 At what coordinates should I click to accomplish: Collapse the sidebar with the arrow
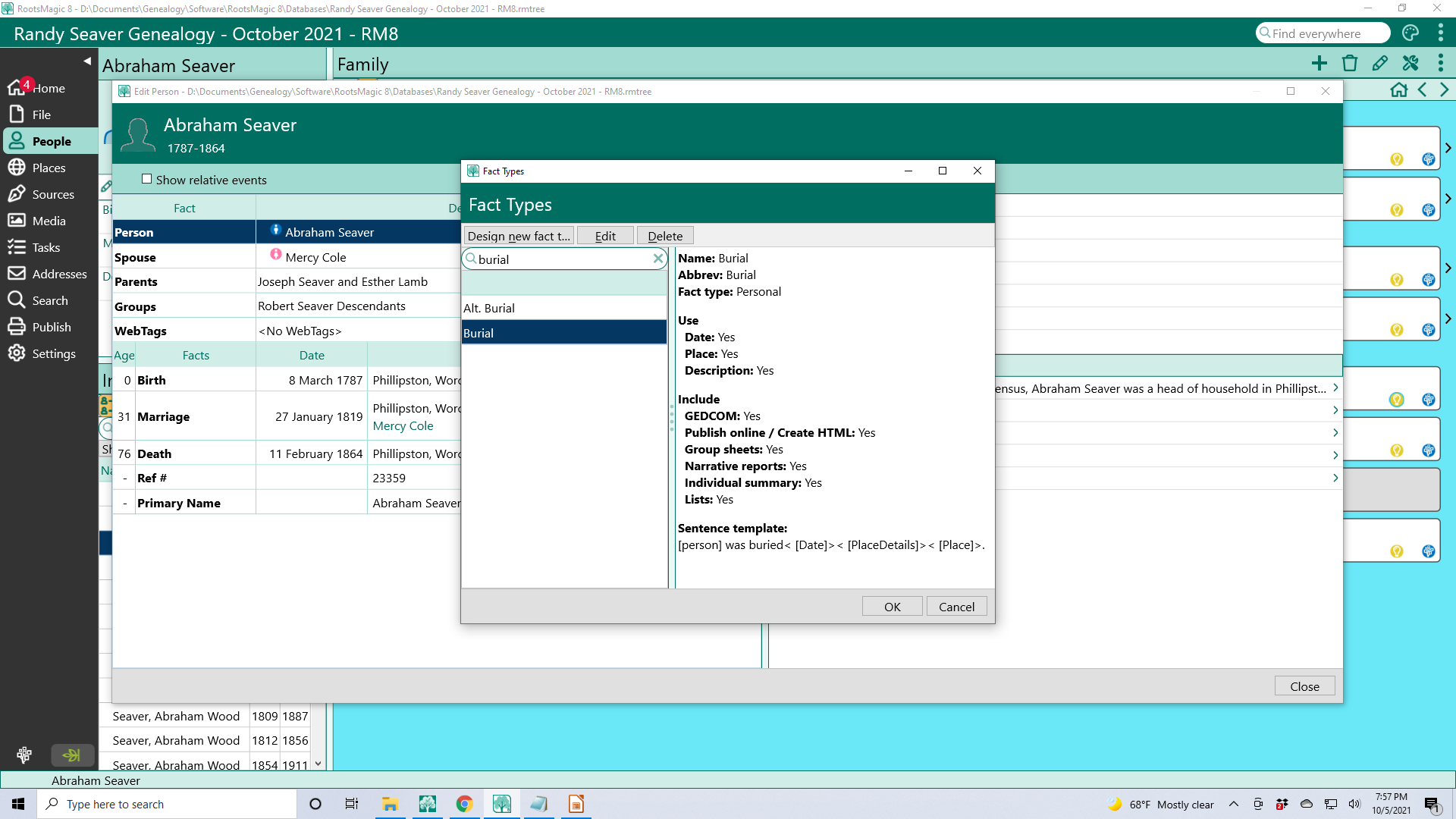(x=87, y=61)
